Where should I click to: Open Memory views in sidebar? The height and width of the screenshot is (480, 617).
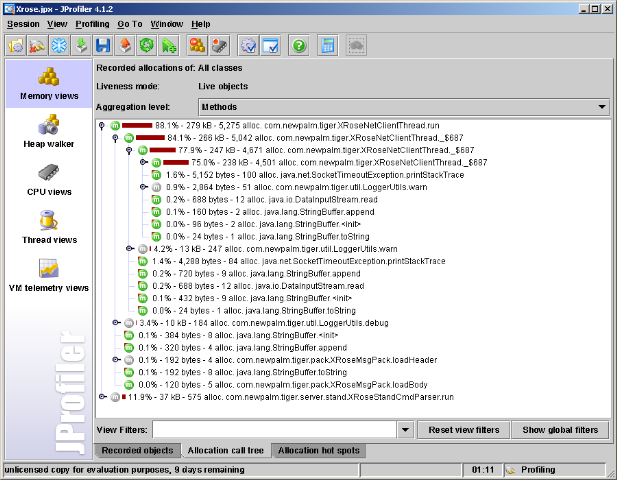(49, 84)
